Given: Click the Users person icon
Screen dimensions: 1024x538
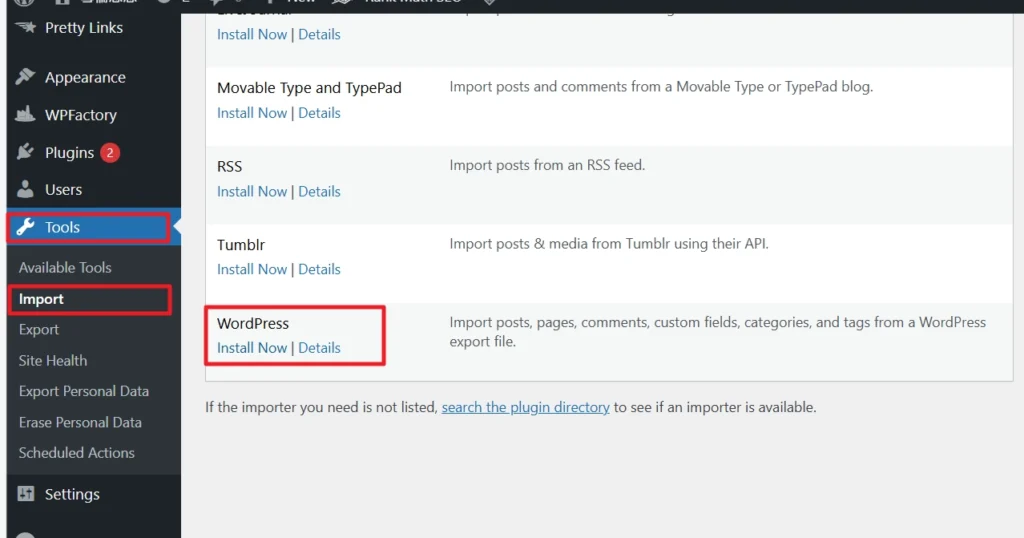Looking at the screenshot, I should coord(25,189).
